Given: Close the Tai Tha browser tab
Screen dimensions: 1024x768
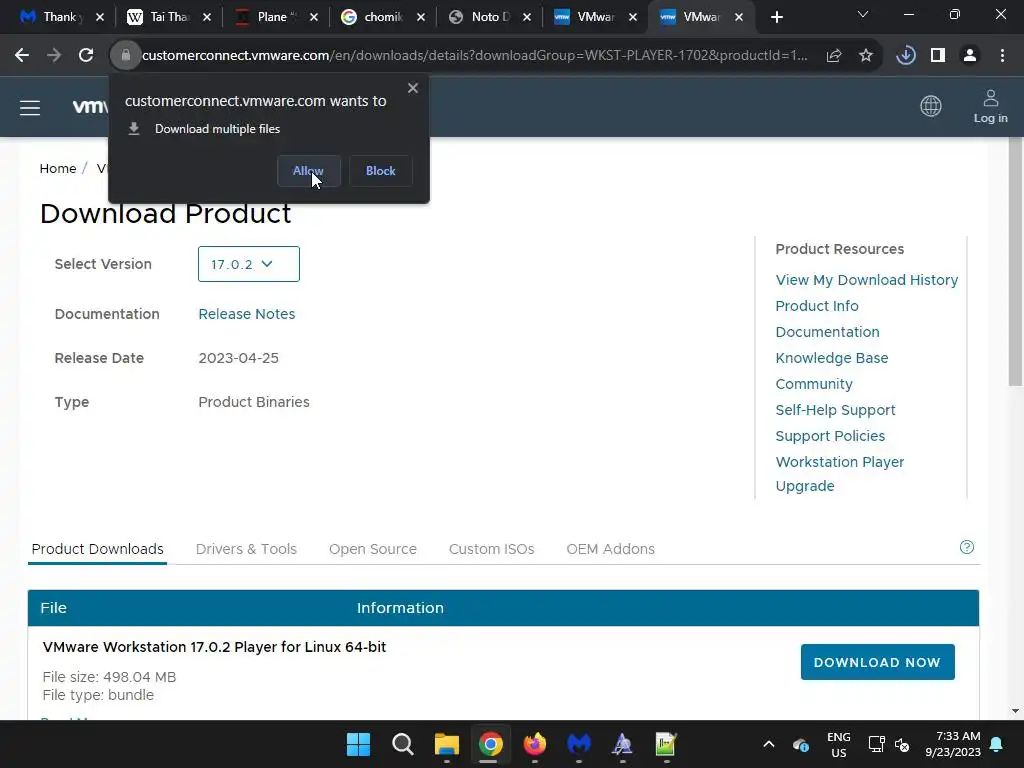Looking at the screenshot, I should (x=207, y=18).
